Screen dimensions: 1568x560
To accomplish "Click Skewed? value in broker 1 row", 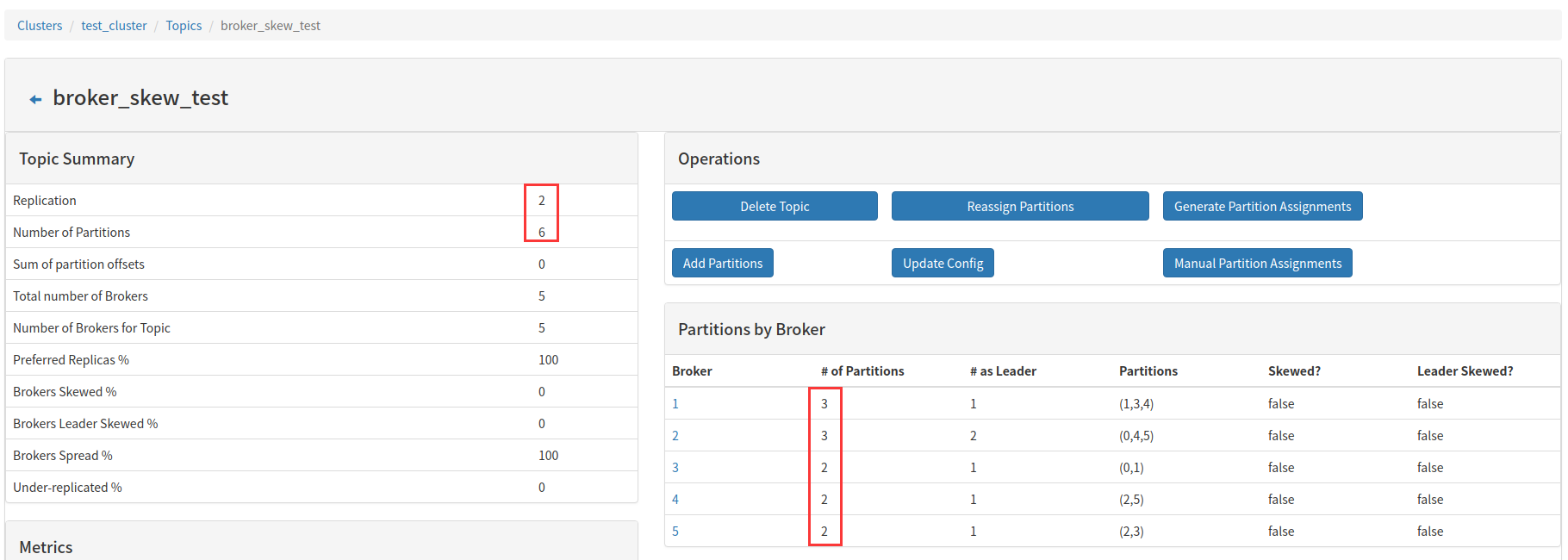I will (1281, 403).
